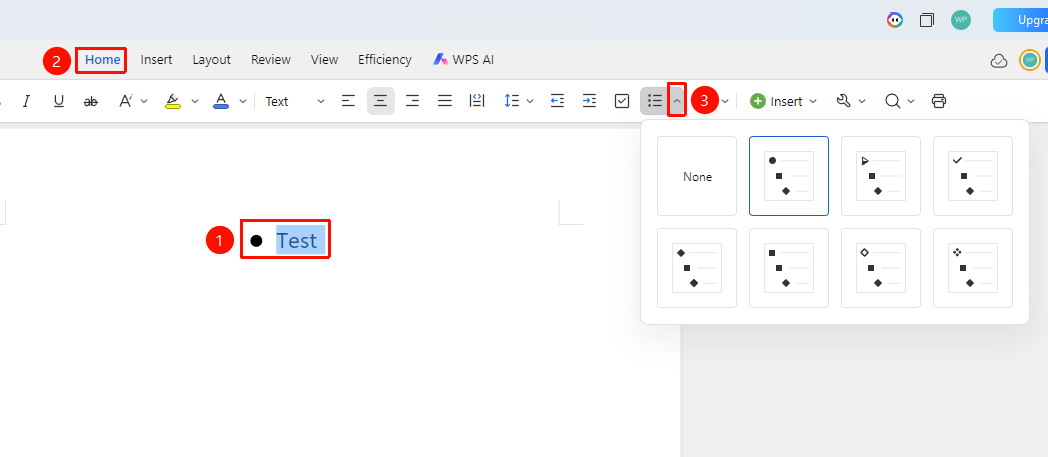Open the Text style dropdown
The image size is (1048, 457).
pos(295,102)
